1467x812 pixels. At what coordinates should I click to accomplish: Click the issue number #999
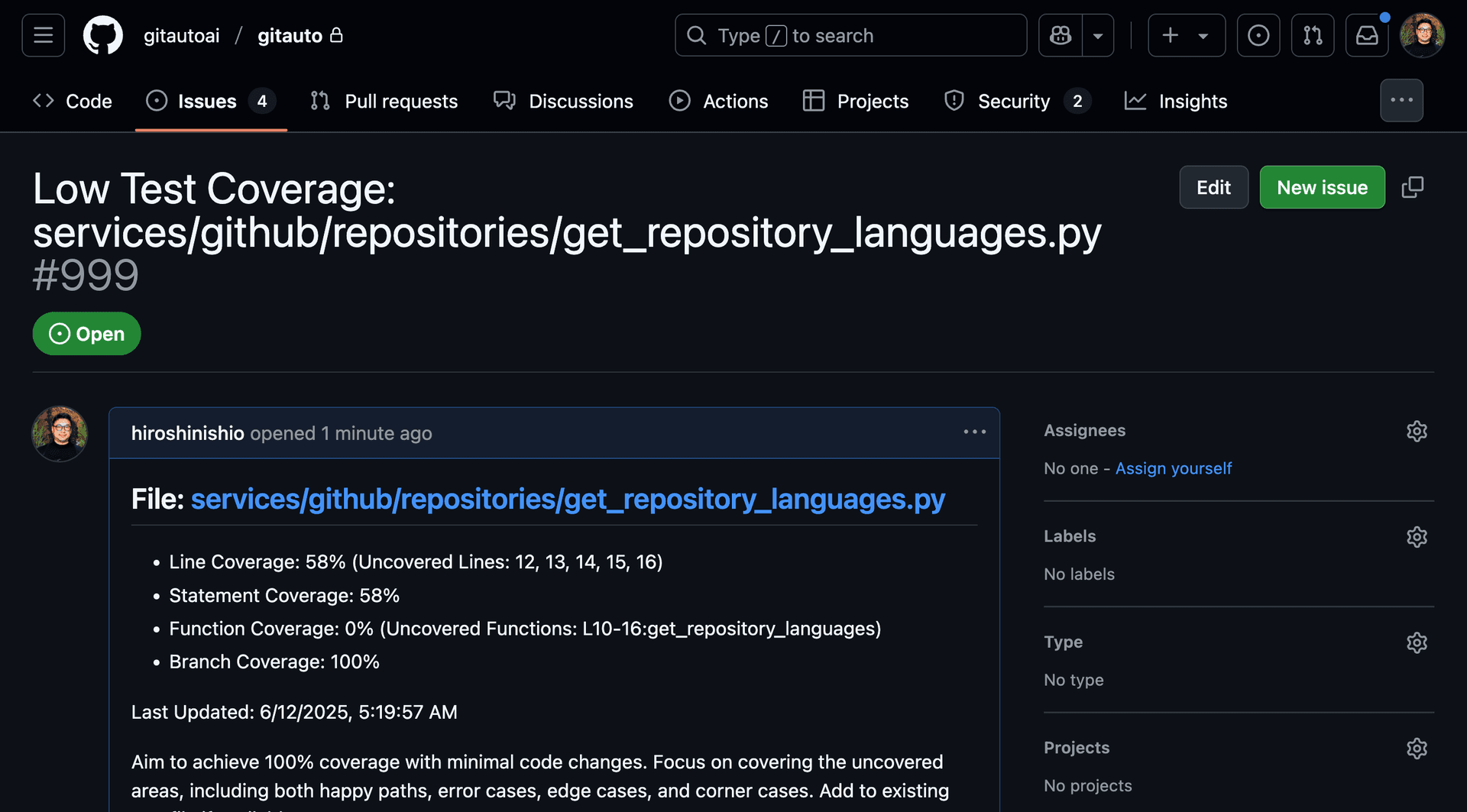click(86, 275)
